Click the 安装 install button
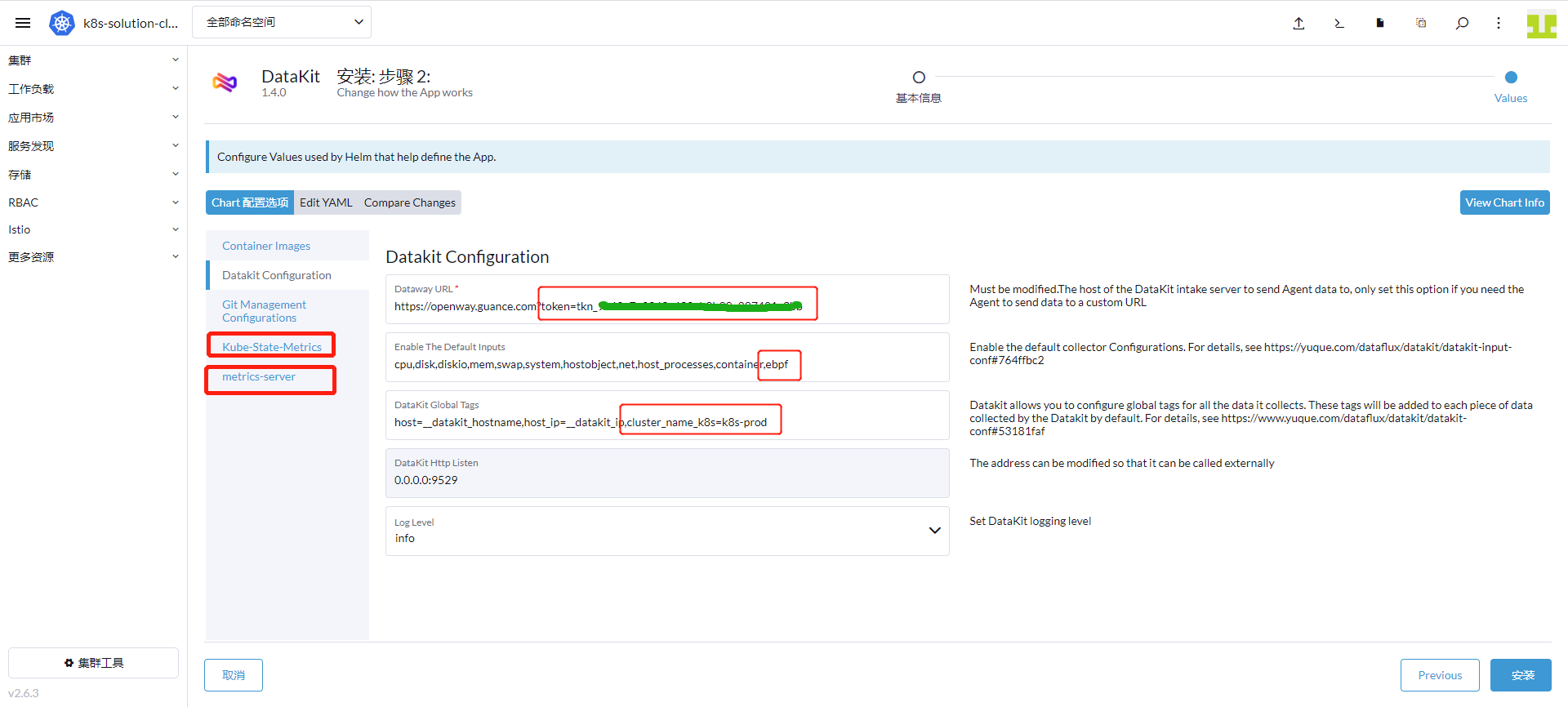Image resolution: width=1568 pixels, height=707 pixels. [x=1521, y=675]
